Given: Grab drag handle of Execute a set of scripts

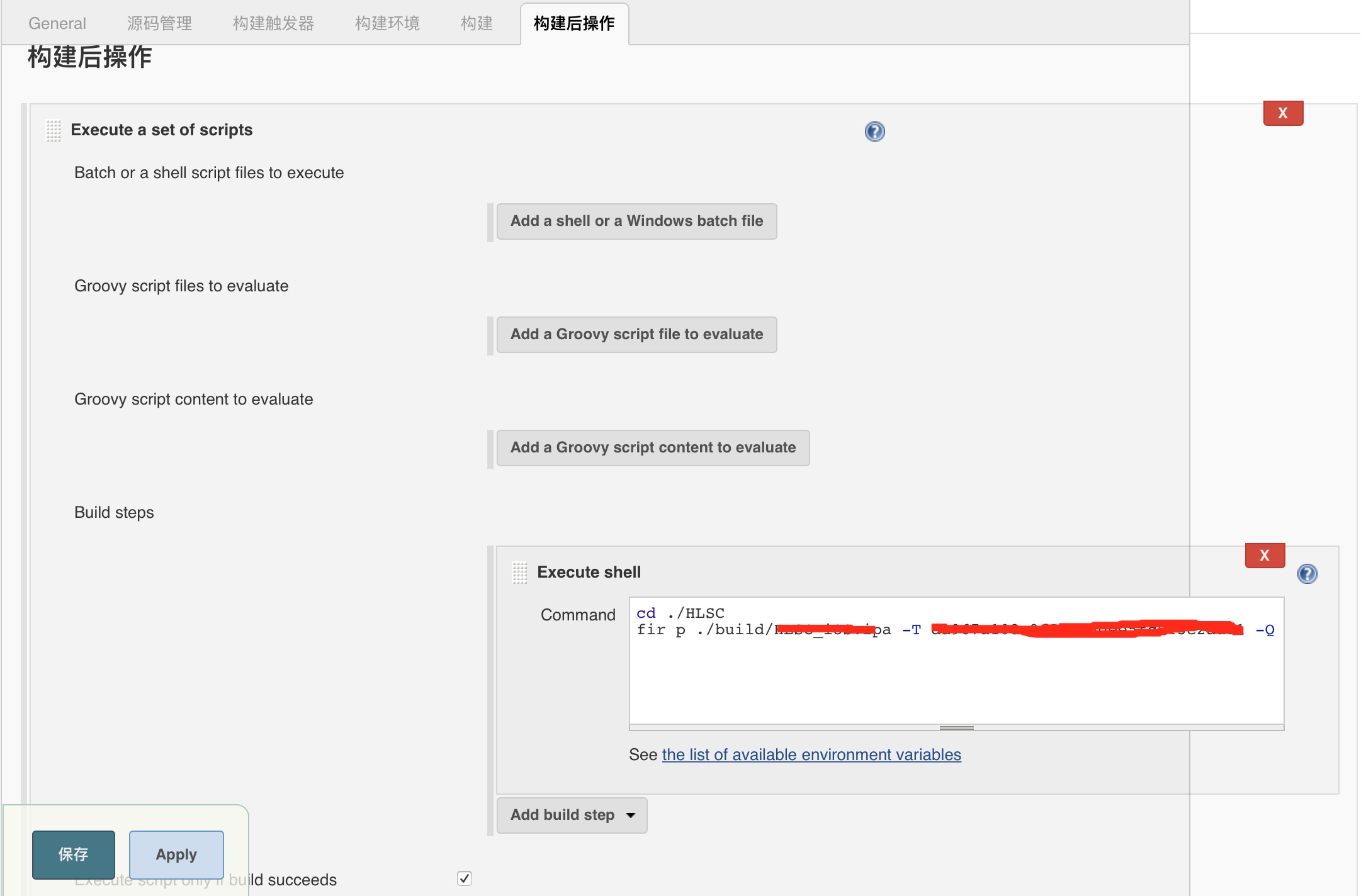Looking at the screenshot, I should (54, 131).
